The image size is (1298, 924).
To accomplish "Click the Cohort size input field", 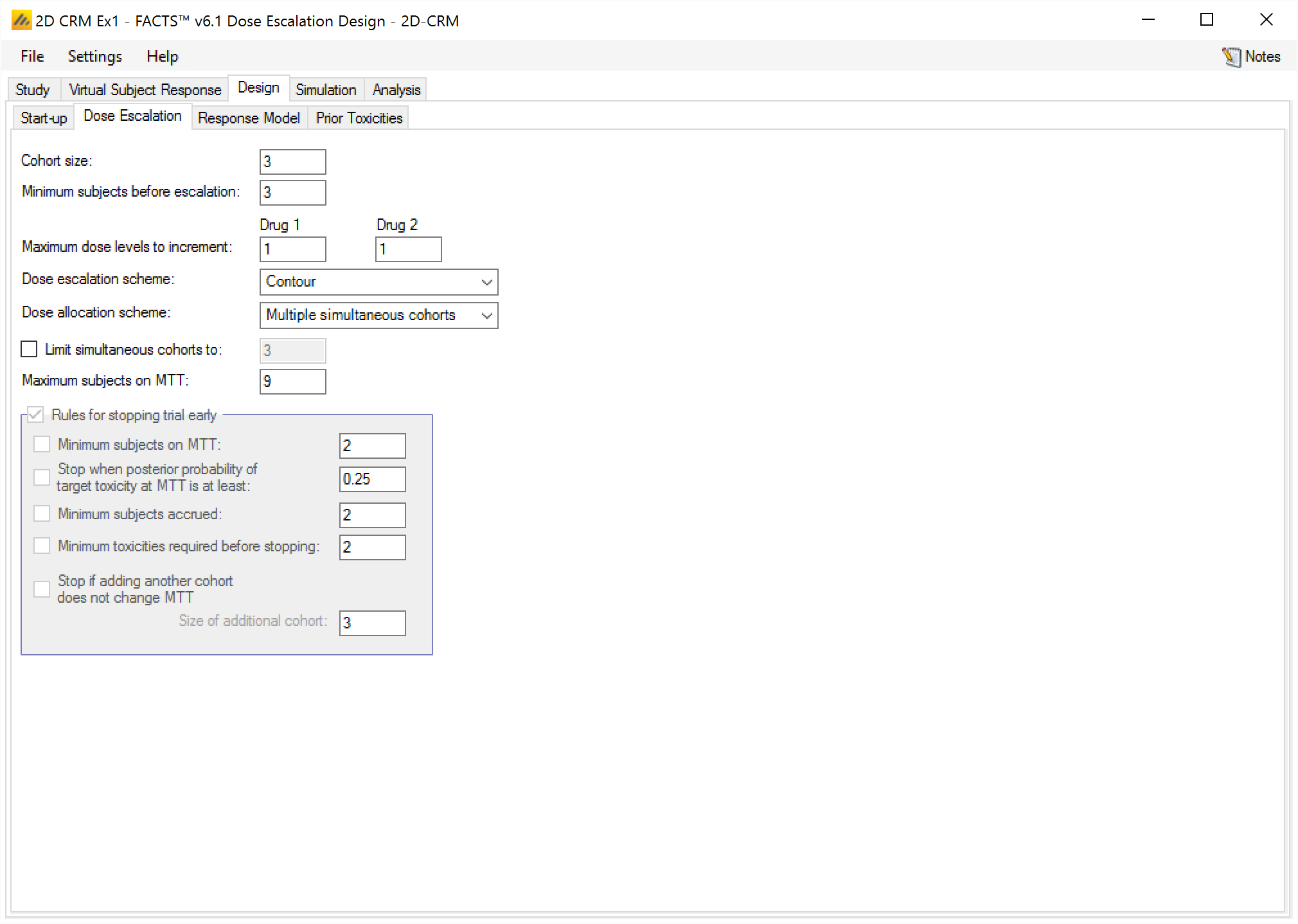I will click(292, 162).
